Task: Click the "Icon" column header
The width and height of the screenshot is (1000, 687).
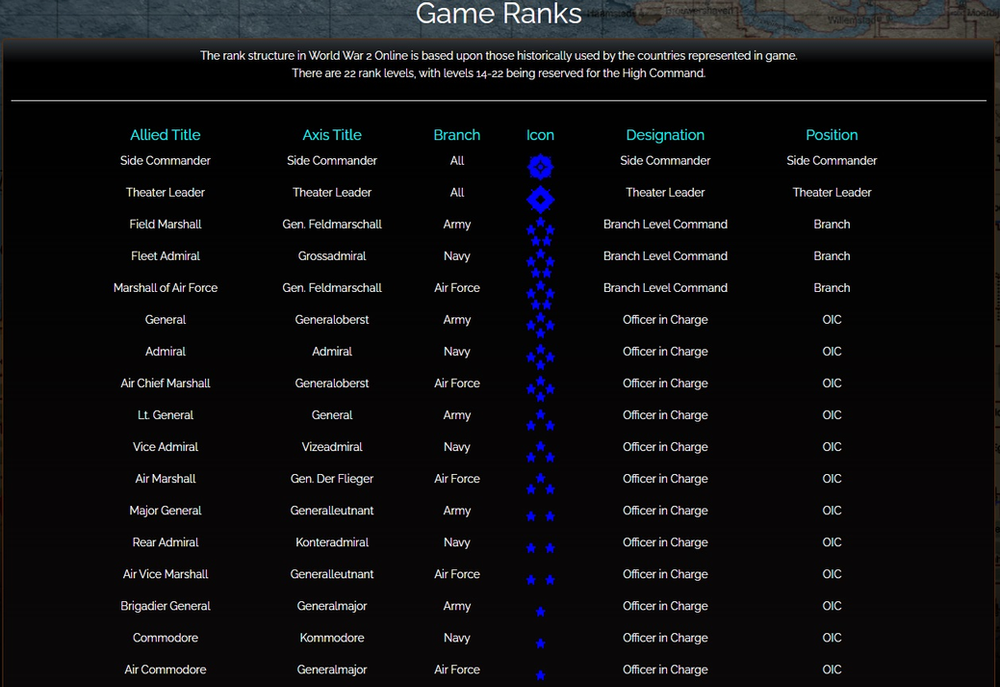Action: click(x=540, y=135)
